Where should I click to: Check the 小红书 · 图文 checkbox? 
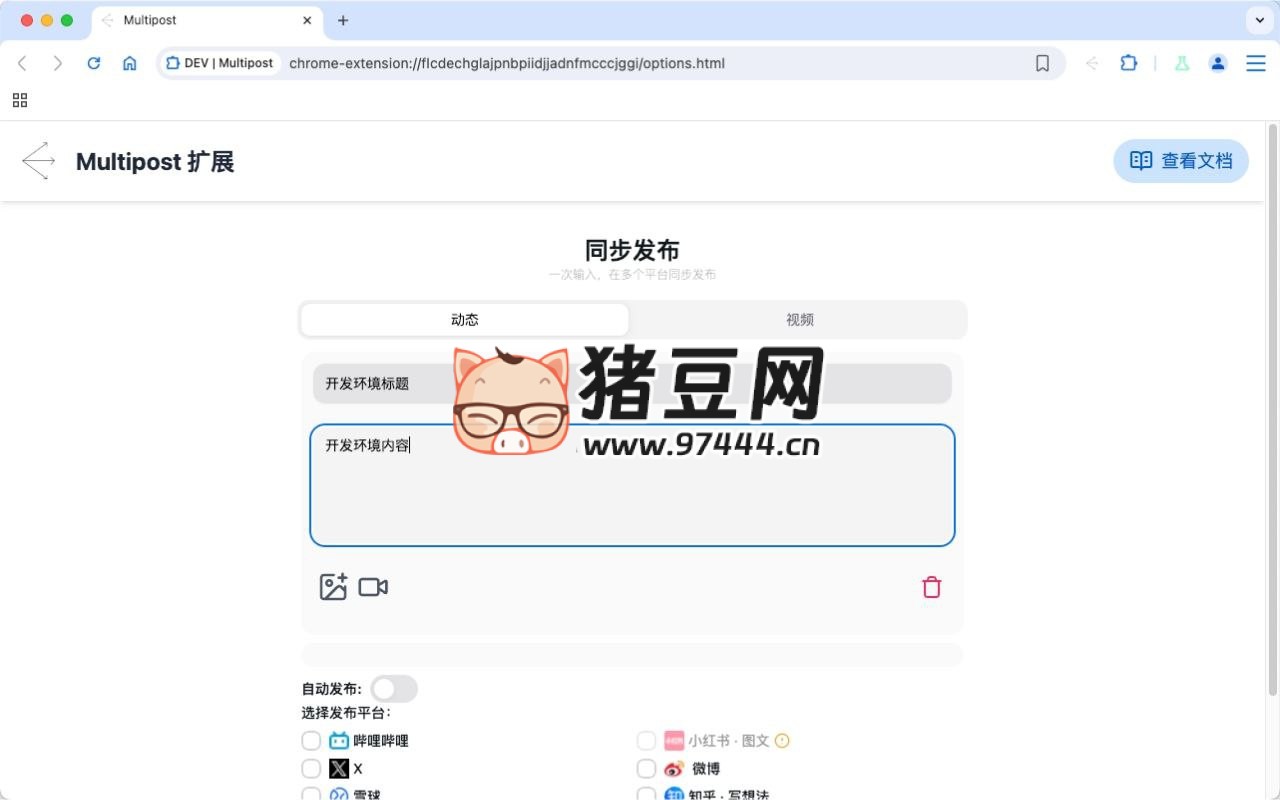pyautogui.click(x=646, y=741)
